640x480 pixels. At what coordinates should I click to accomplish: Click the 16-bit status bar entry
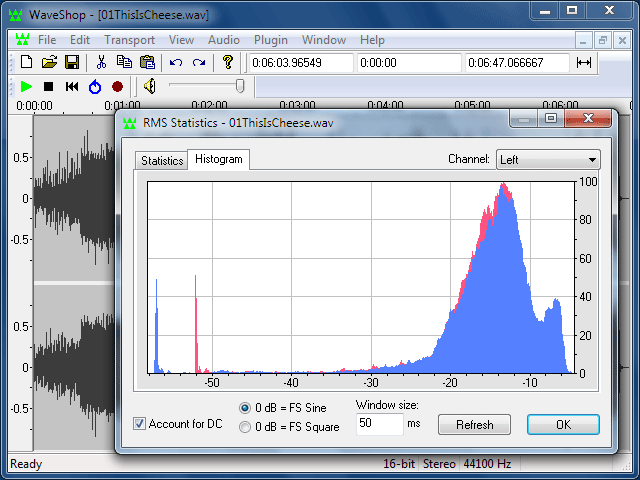point(399,464)
